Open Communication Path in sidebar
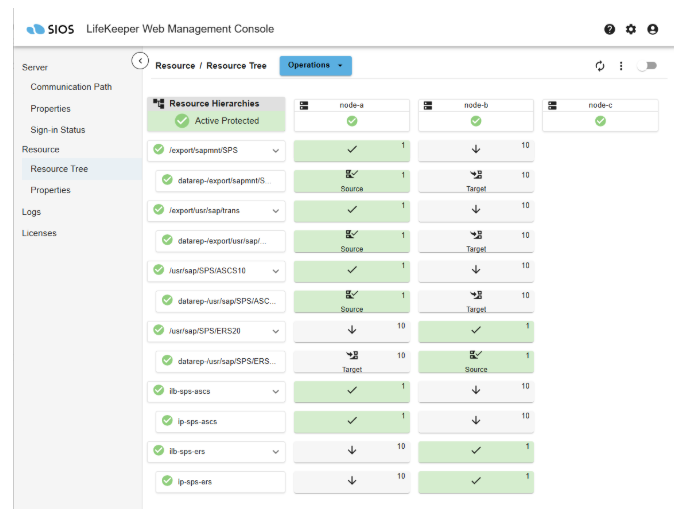The width and height of the screenshot is (676, 511). (x=71, y=87)
